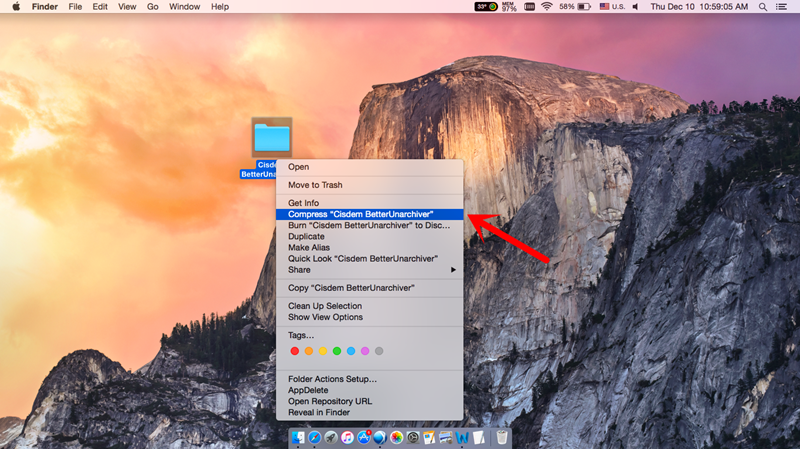The width and height of the screenshot is (800, 449).
Task: Expand the Share submenu arrow
Action: point(453,270)
